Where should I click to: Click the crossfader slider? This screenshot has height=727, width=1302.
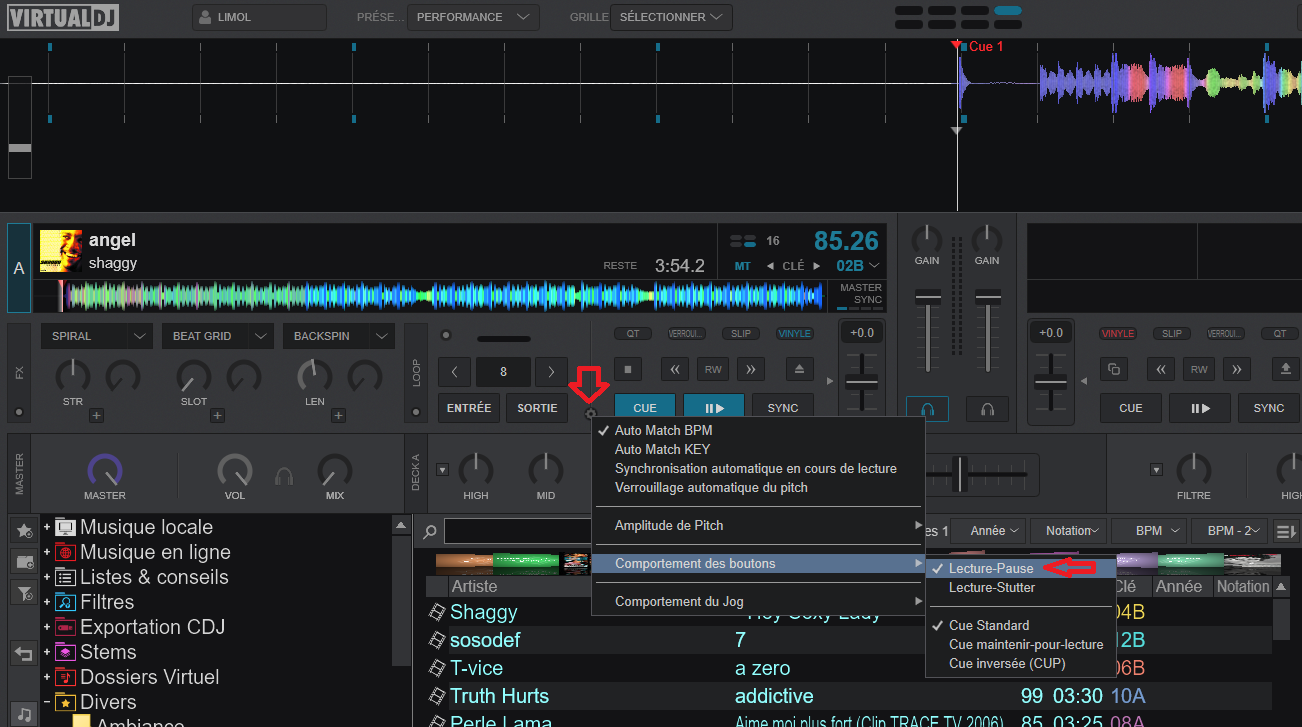click(x=958, y=472)
